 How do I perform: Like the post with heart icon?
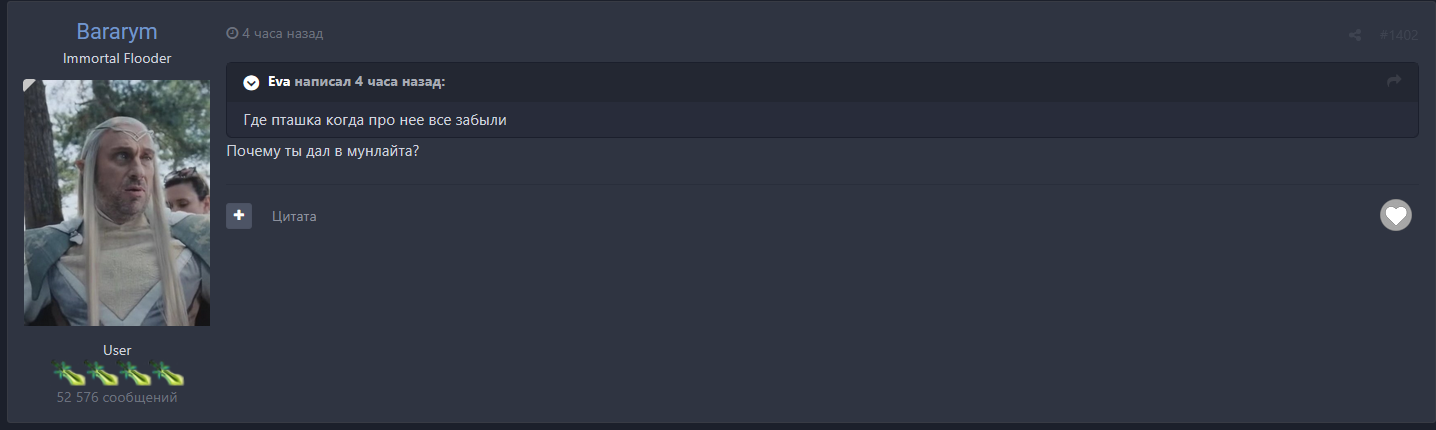point(1395,215)
